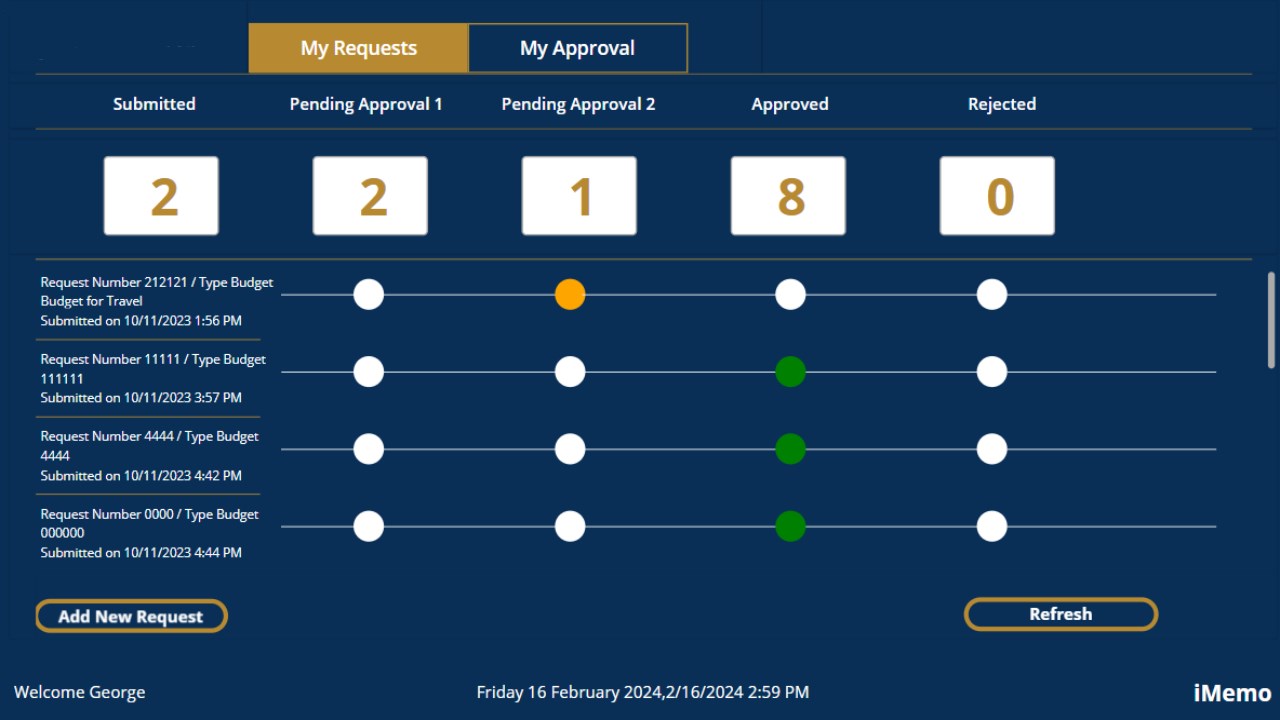
Task: Select the Submitted count box showing 2
Action: [162, 196]
